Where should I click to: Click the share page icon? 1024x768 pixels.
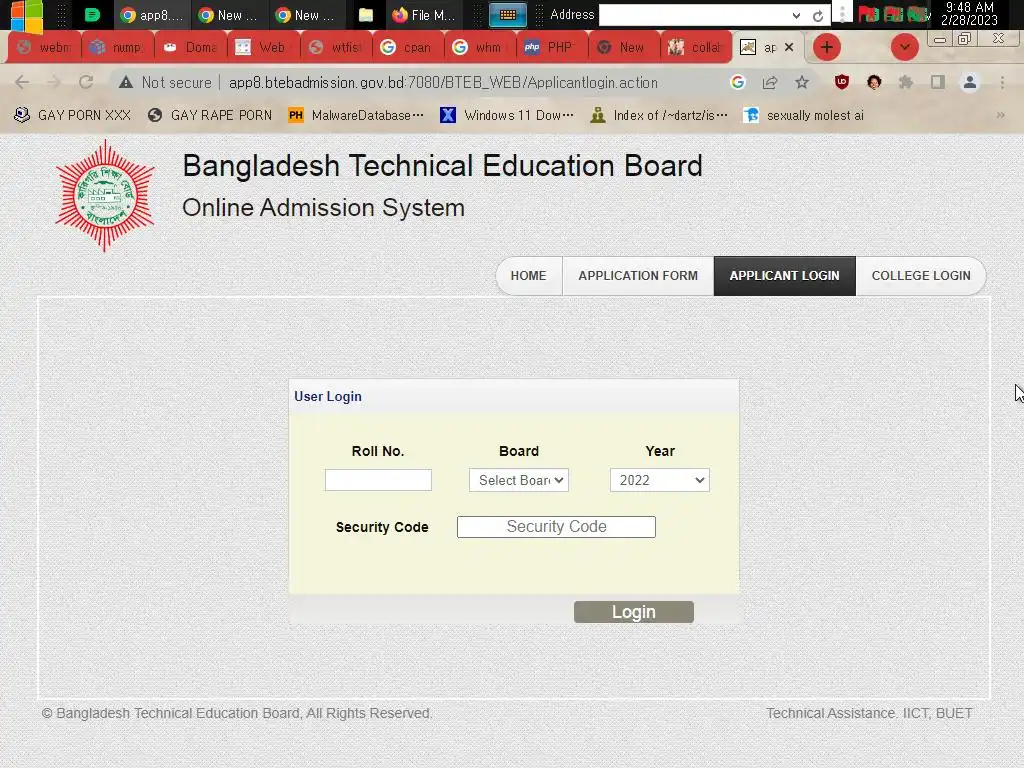[770, 82]
